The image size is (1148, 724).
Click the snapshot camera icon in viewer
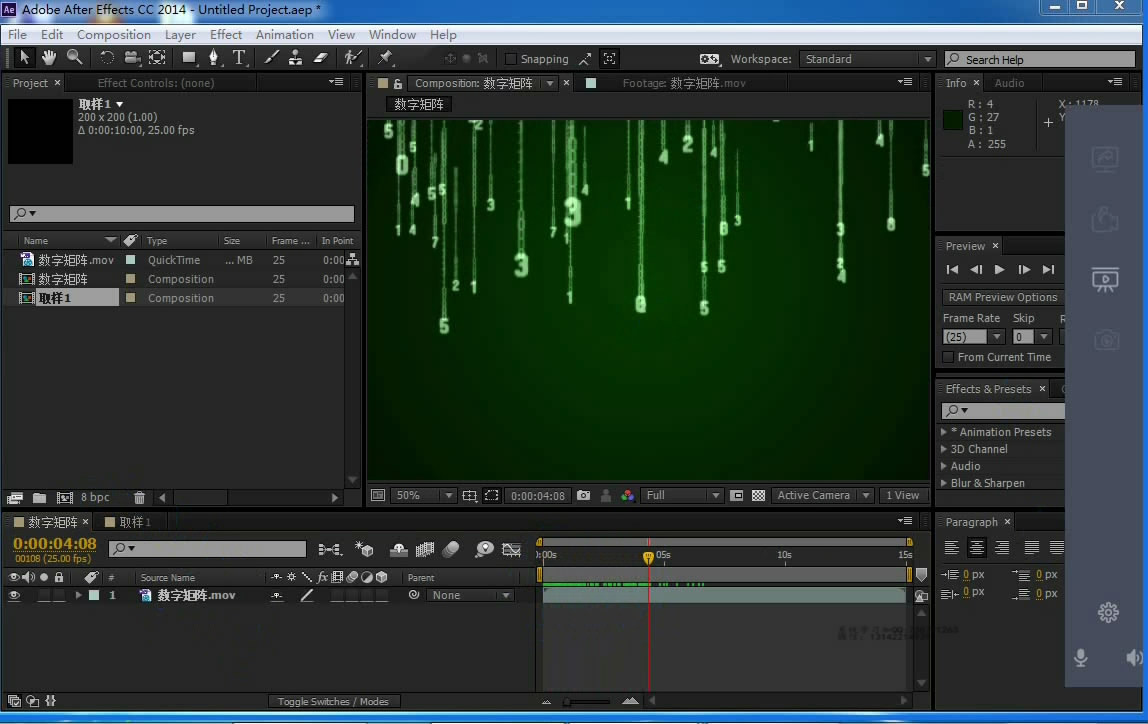pyautogui.click(x=584, y=496)
